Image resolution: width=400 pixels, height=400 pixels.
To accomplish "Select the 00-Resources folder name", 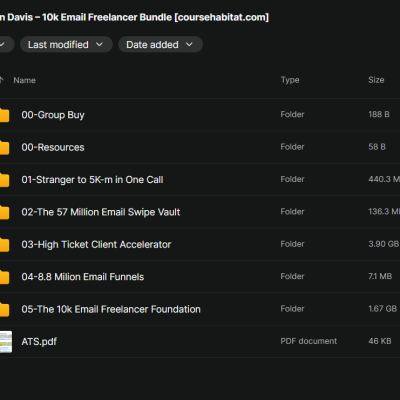I will 53,147.
